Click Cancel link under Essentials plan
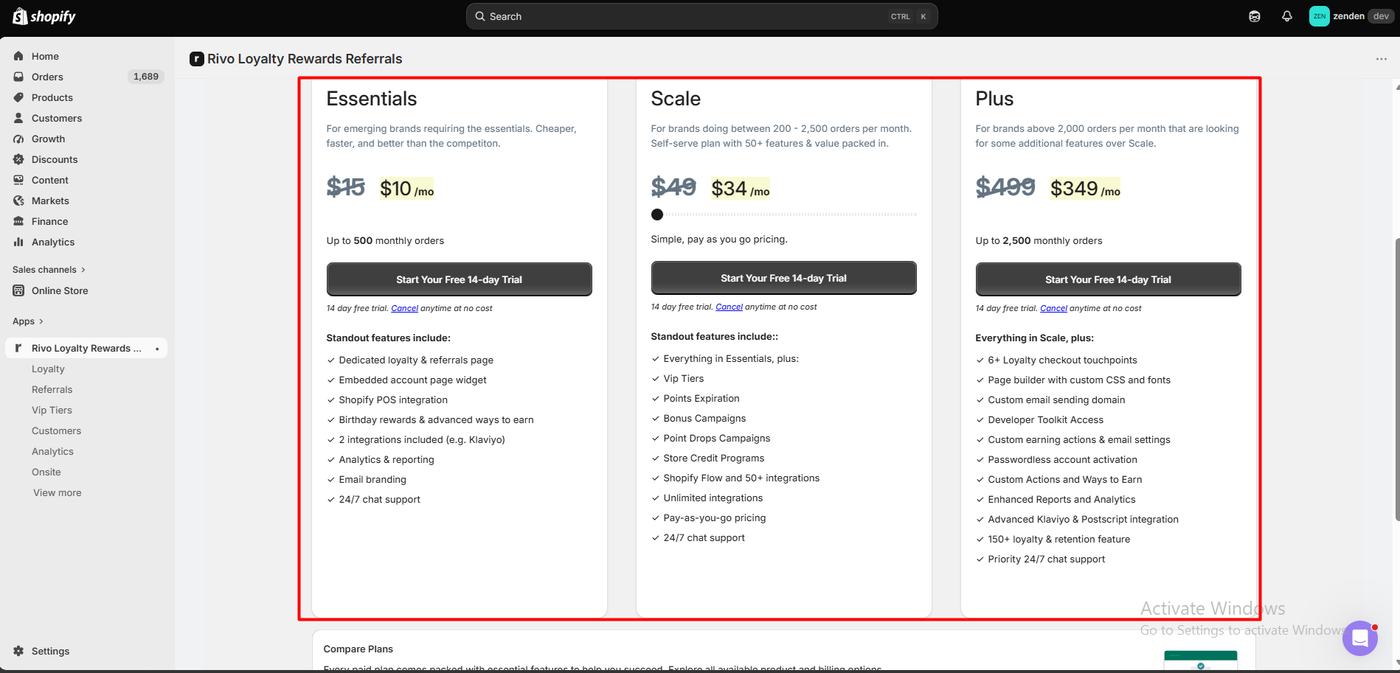Screen dimensions: 1400x673 point(405,308)
